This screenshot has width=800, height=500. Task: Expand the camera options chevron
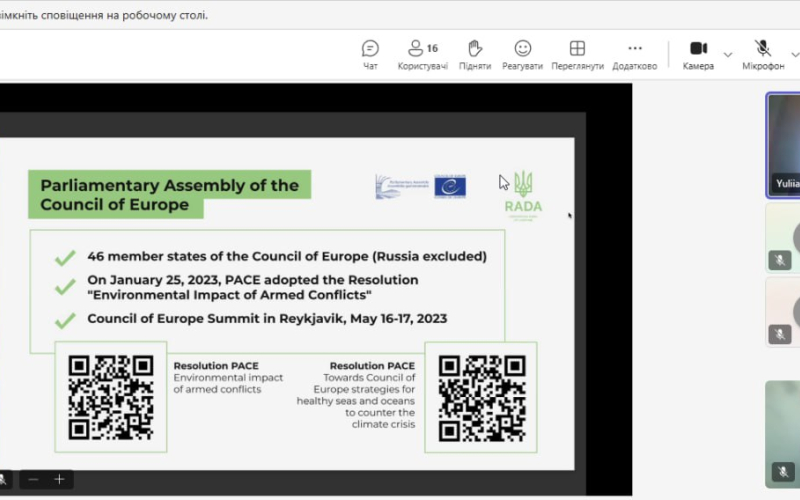click(728, 55)
